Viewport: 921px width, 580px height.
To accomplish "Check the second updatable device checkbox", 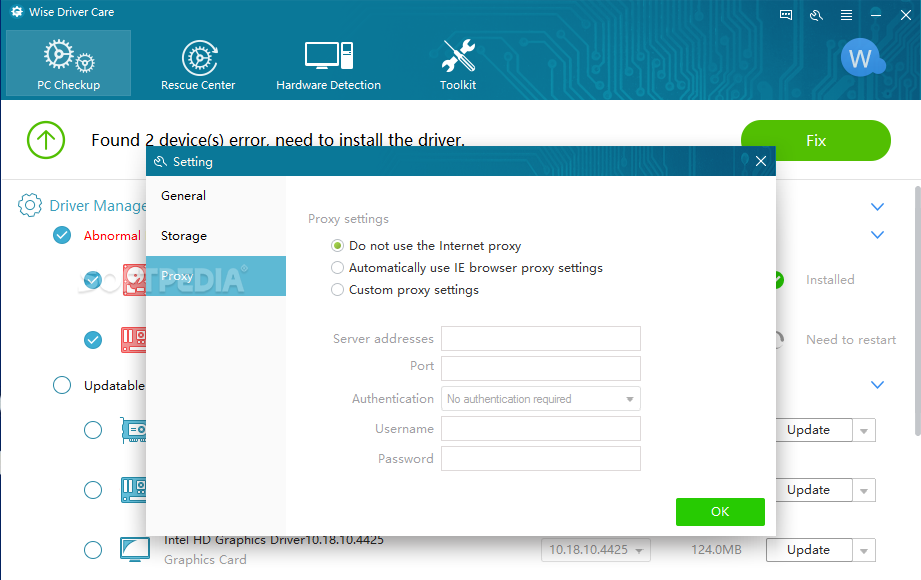I will pos(93,490).
